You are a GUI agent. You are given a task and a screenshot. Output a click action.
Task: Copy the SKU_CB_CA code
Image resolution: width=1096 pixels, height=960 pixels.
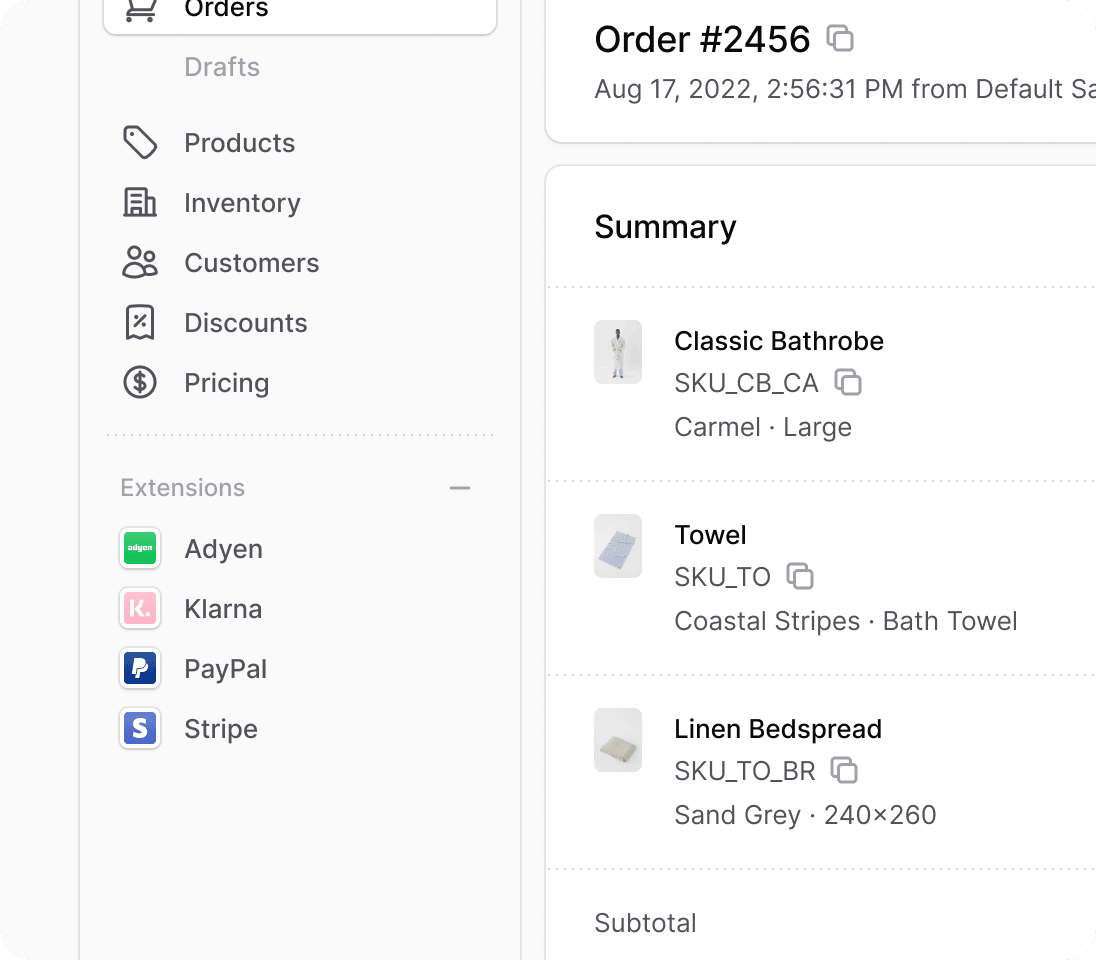point(848,382)
